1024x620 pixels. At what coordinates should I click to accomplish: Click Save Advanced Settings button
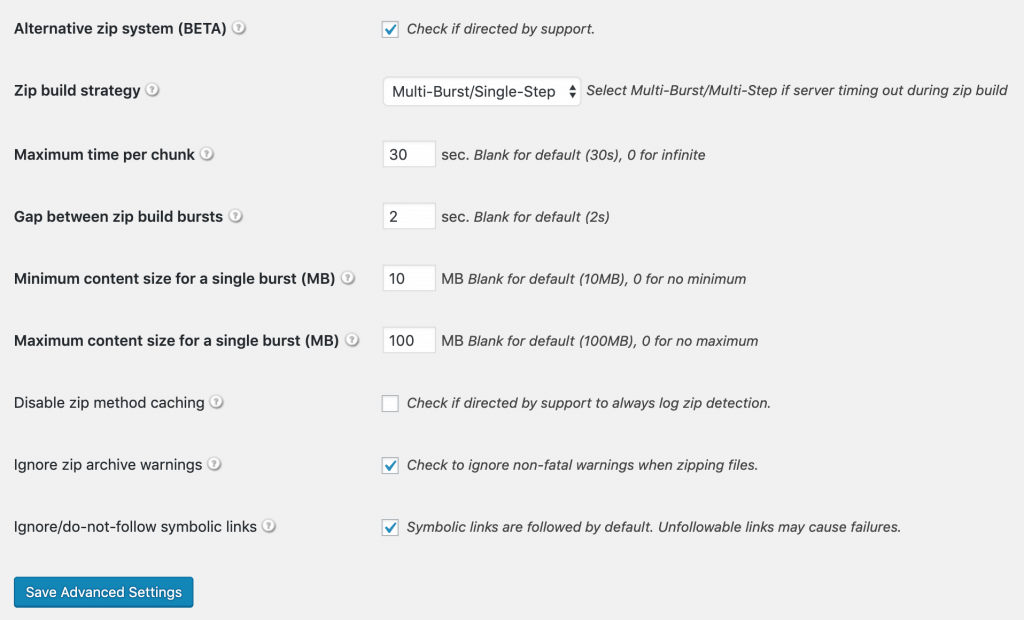coord(103,592)
